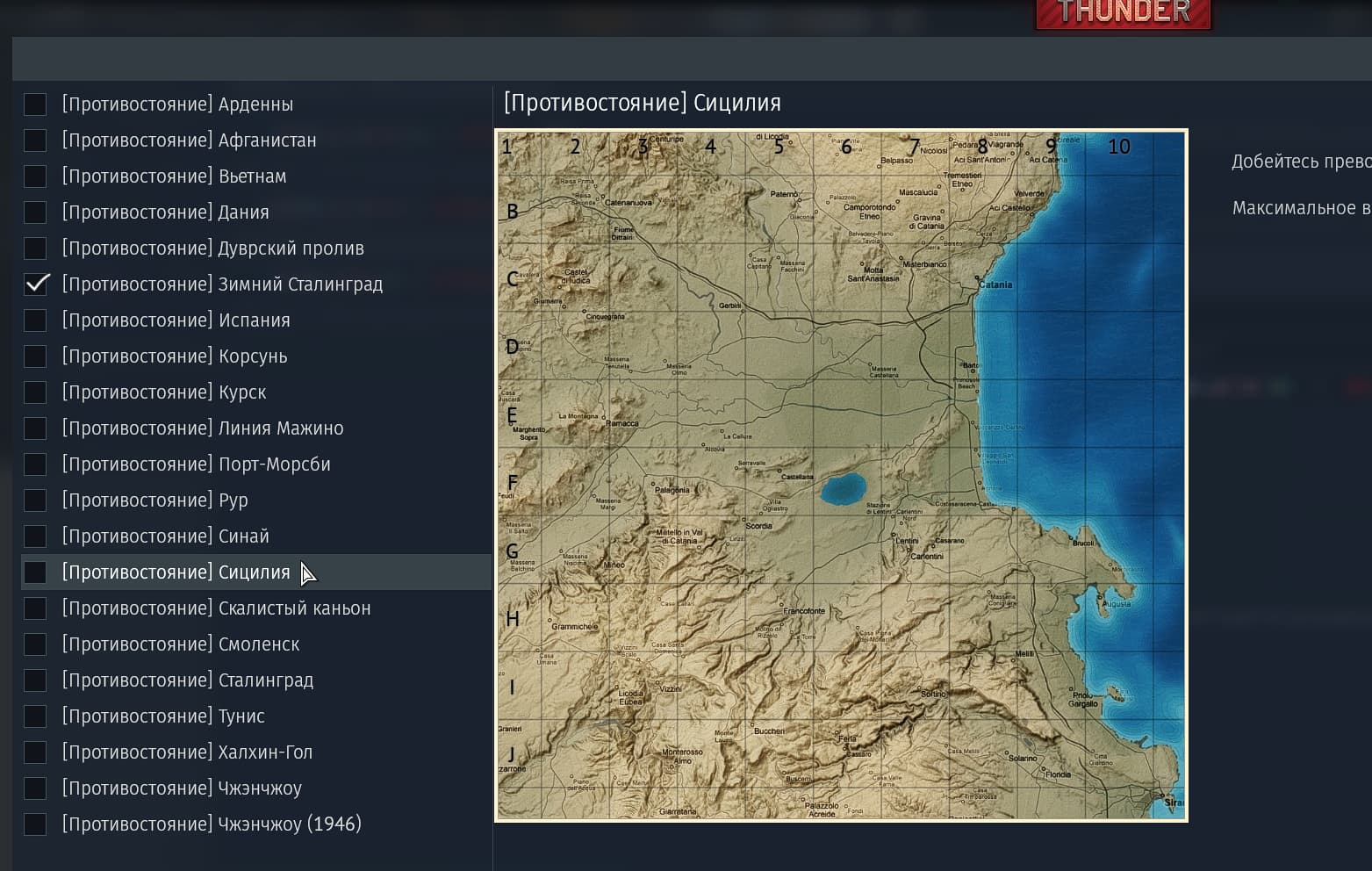
Task: Check the Тунис mission box
Action: coord(35,716)
